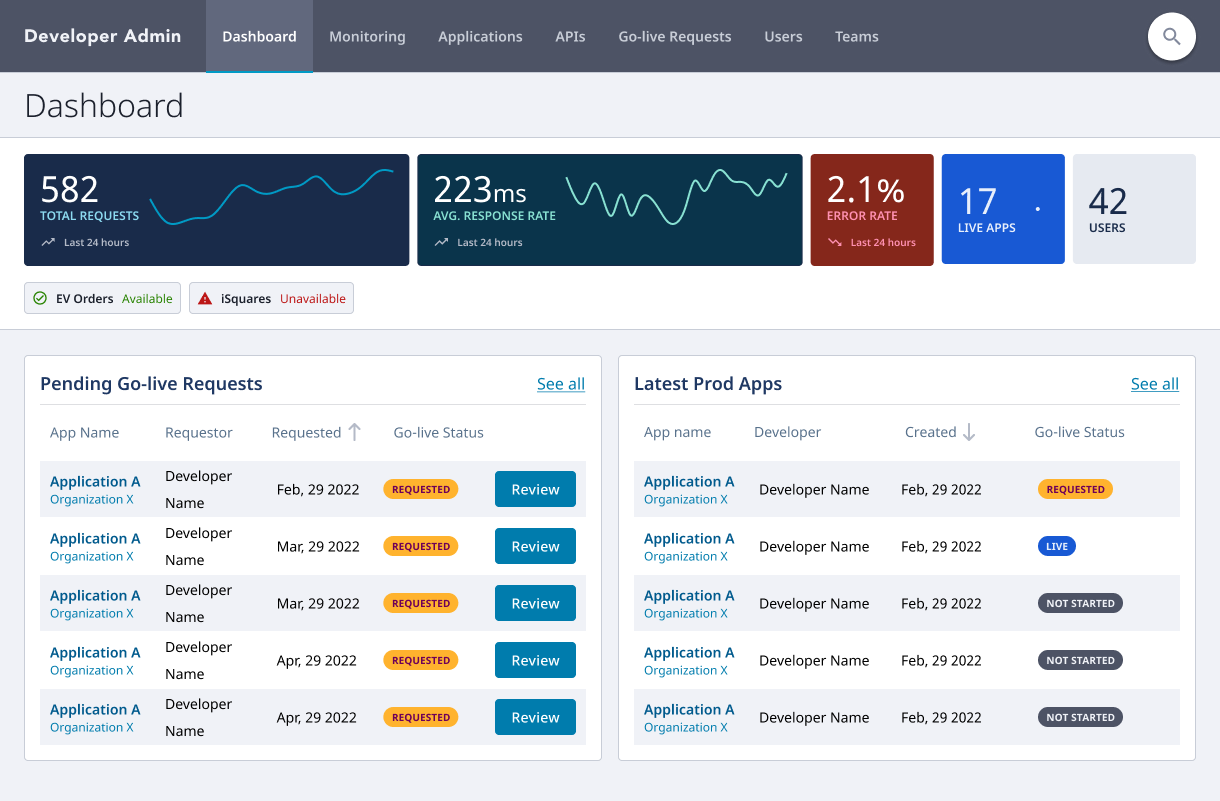Click the LIVE status badge in Latest Prod Apps
Screen dimensions: 1220x801
(x=1056, y=547)
